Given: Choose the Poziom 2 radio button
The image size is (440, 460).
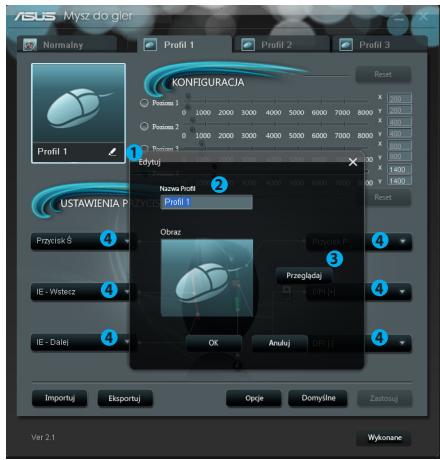Looking at the screenshot, I should click(x=144, y=126).
